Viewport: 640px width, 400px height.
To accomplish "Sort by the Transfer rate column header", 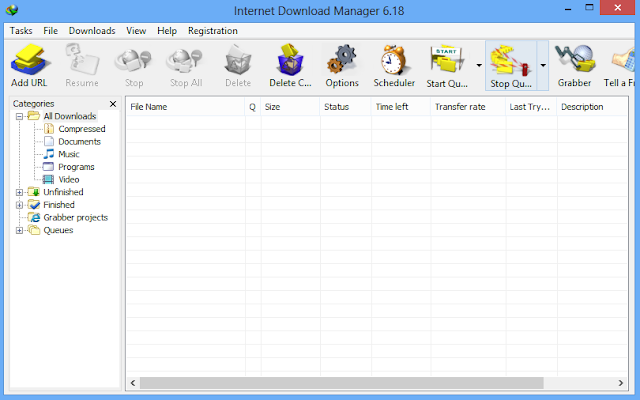I will click(x=468, y=107).
